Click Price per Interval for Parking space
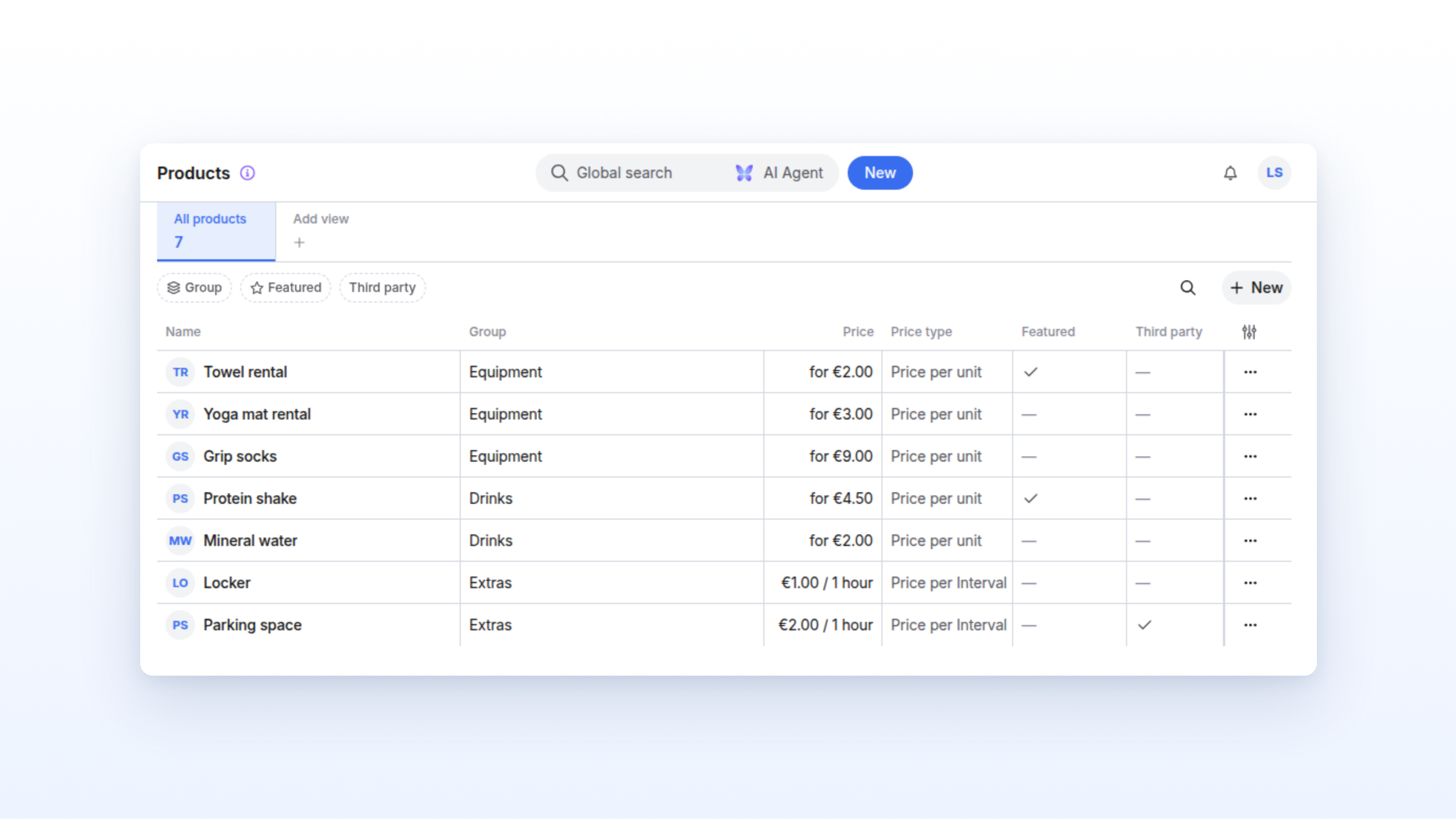Image resolution: width=1456 pixels, height=819 pixels. pos(948,625)
